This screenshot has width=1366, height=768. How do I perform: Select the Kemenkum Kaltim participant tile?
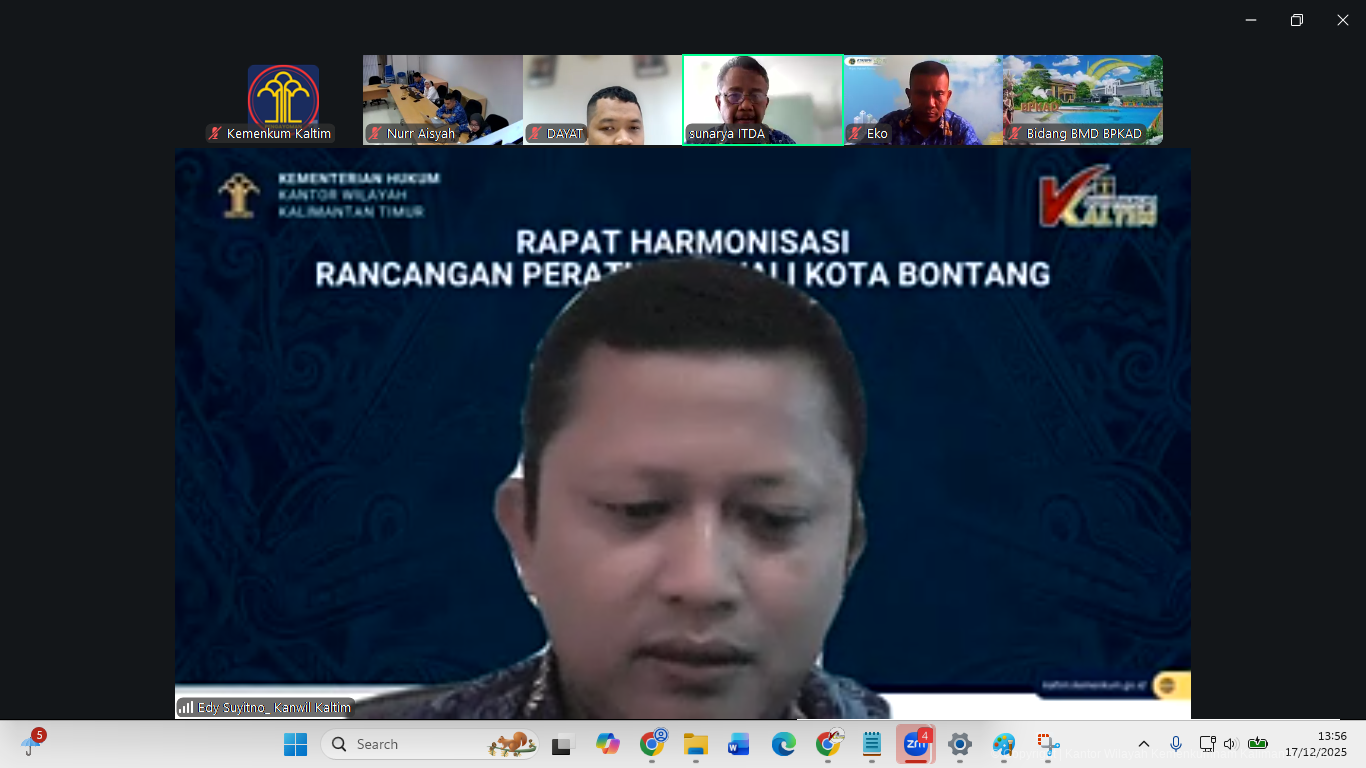(283, 100)
